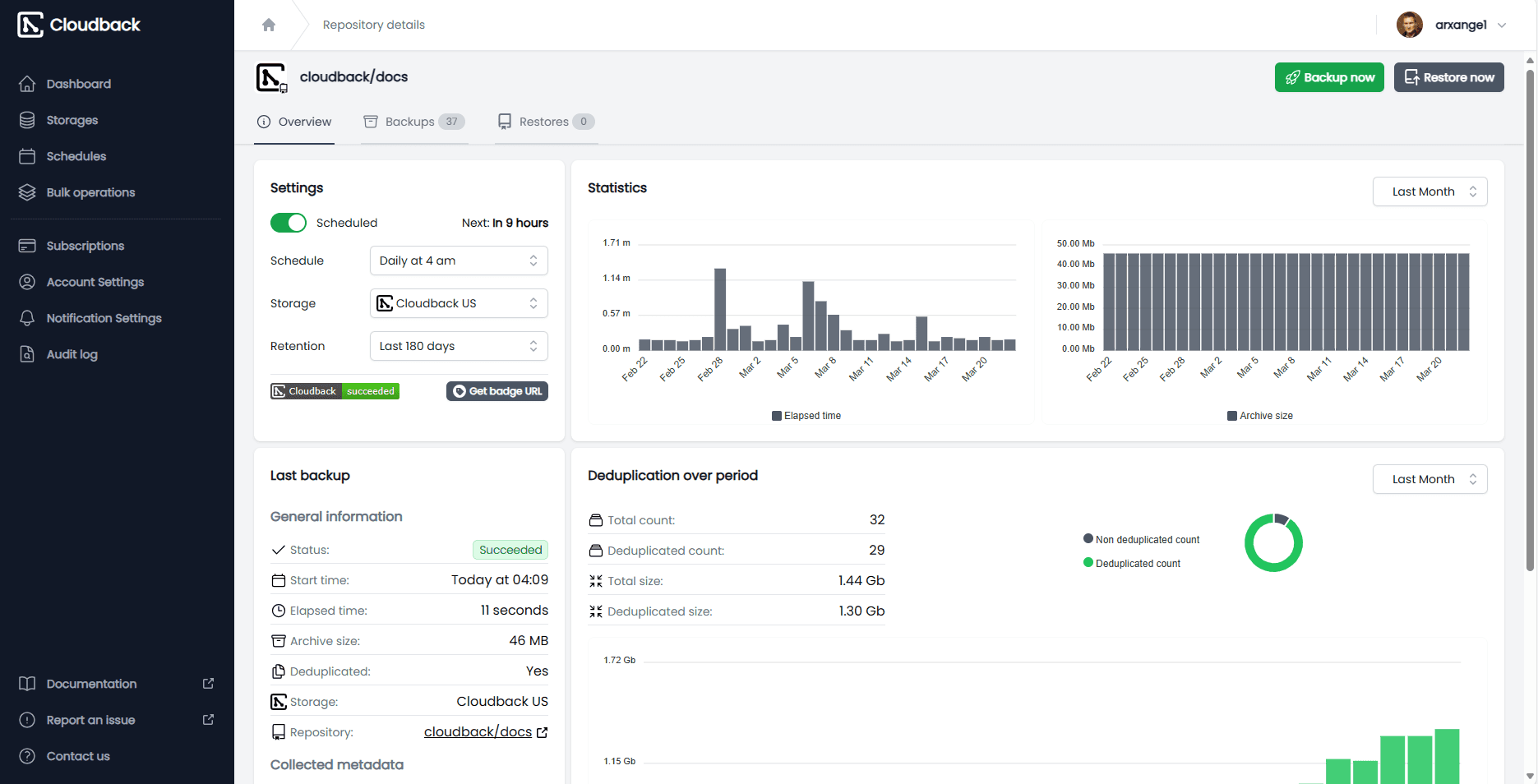Image resolution: width=1538 pixels, height=784 pixels.
Task: Click the Status checkmark icon
Action: pos(279,550)
